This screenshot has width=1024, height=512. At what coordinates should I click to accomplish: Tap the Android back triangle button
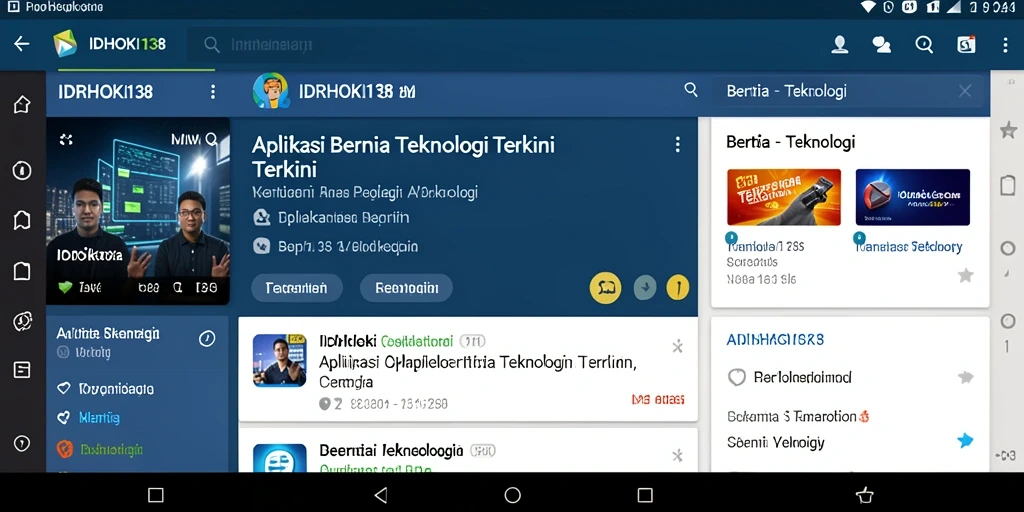click(x=381, y=494)
